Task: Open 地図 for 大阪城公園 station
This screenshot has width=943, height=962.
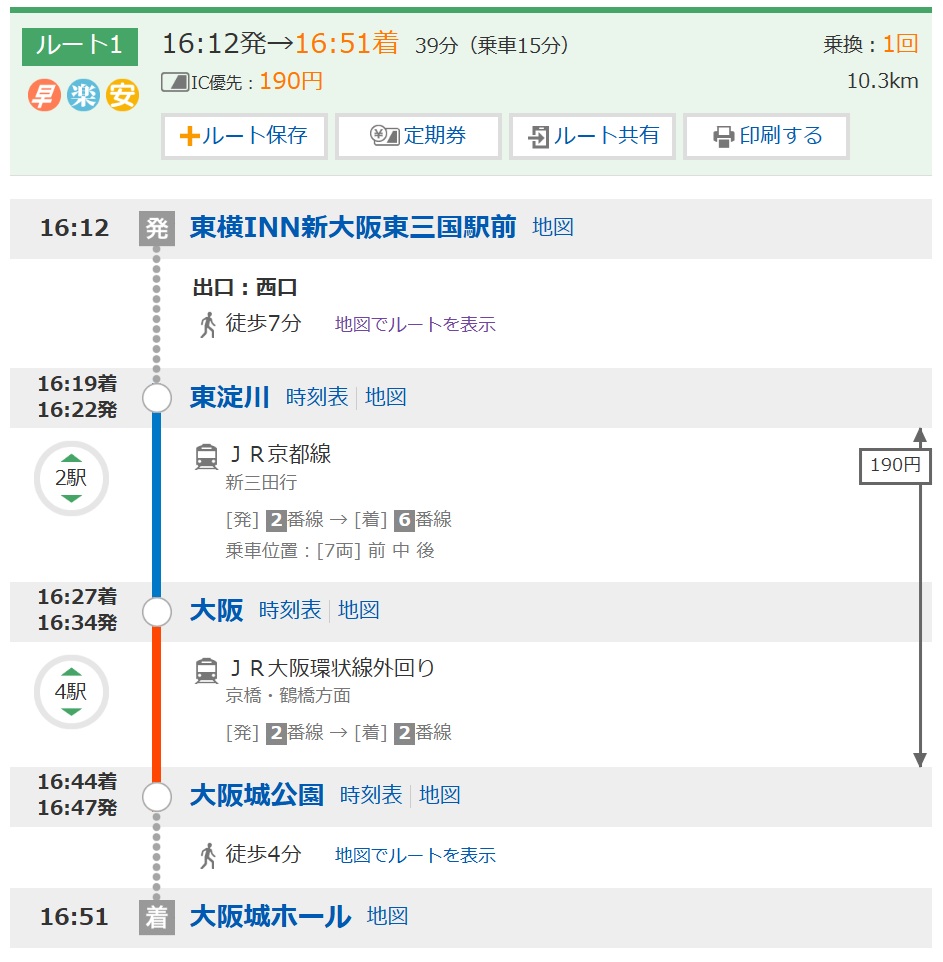Action: coord(439,796)
